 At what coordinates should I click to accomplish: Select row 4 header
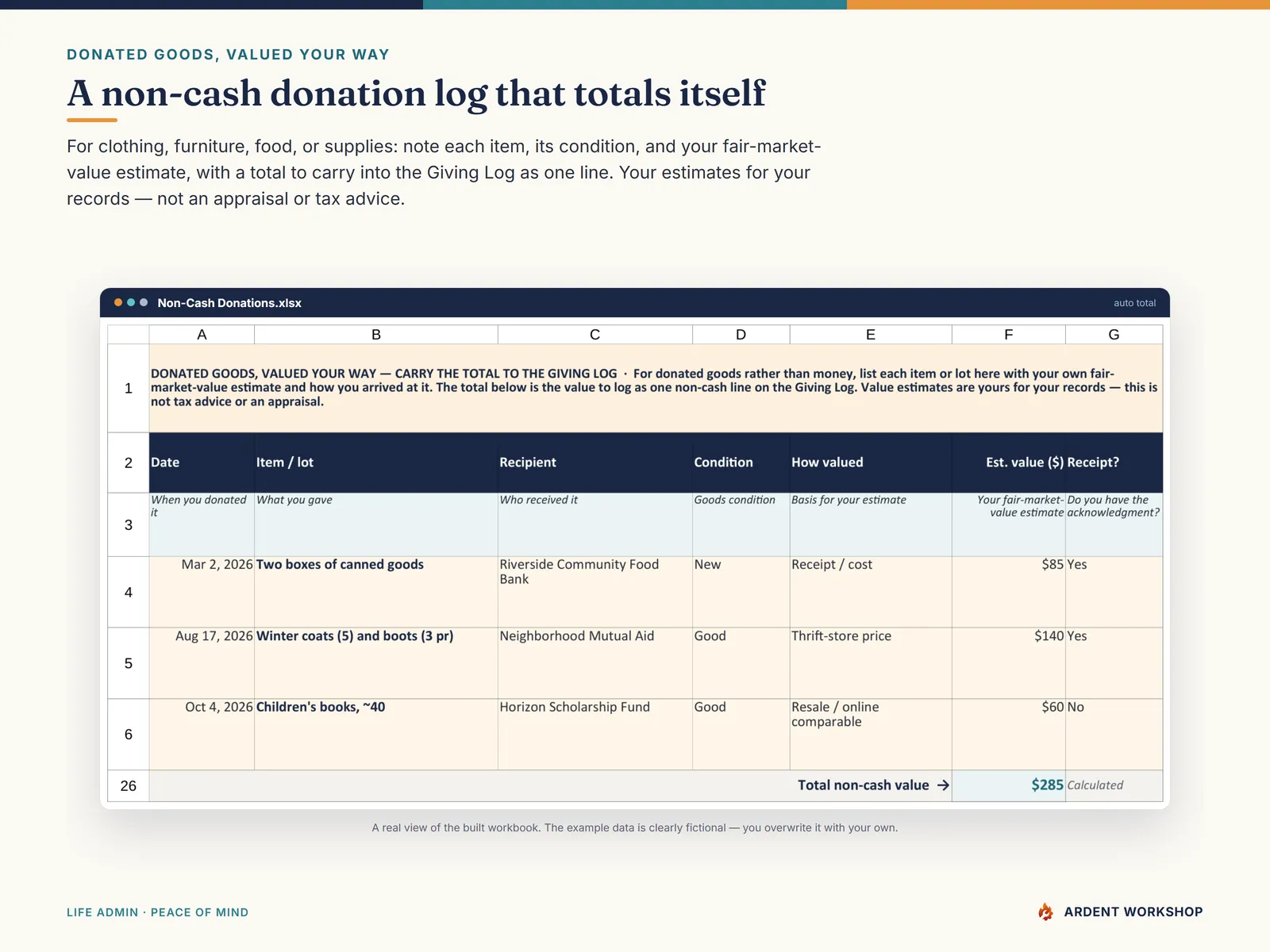(x=129, y=592)
